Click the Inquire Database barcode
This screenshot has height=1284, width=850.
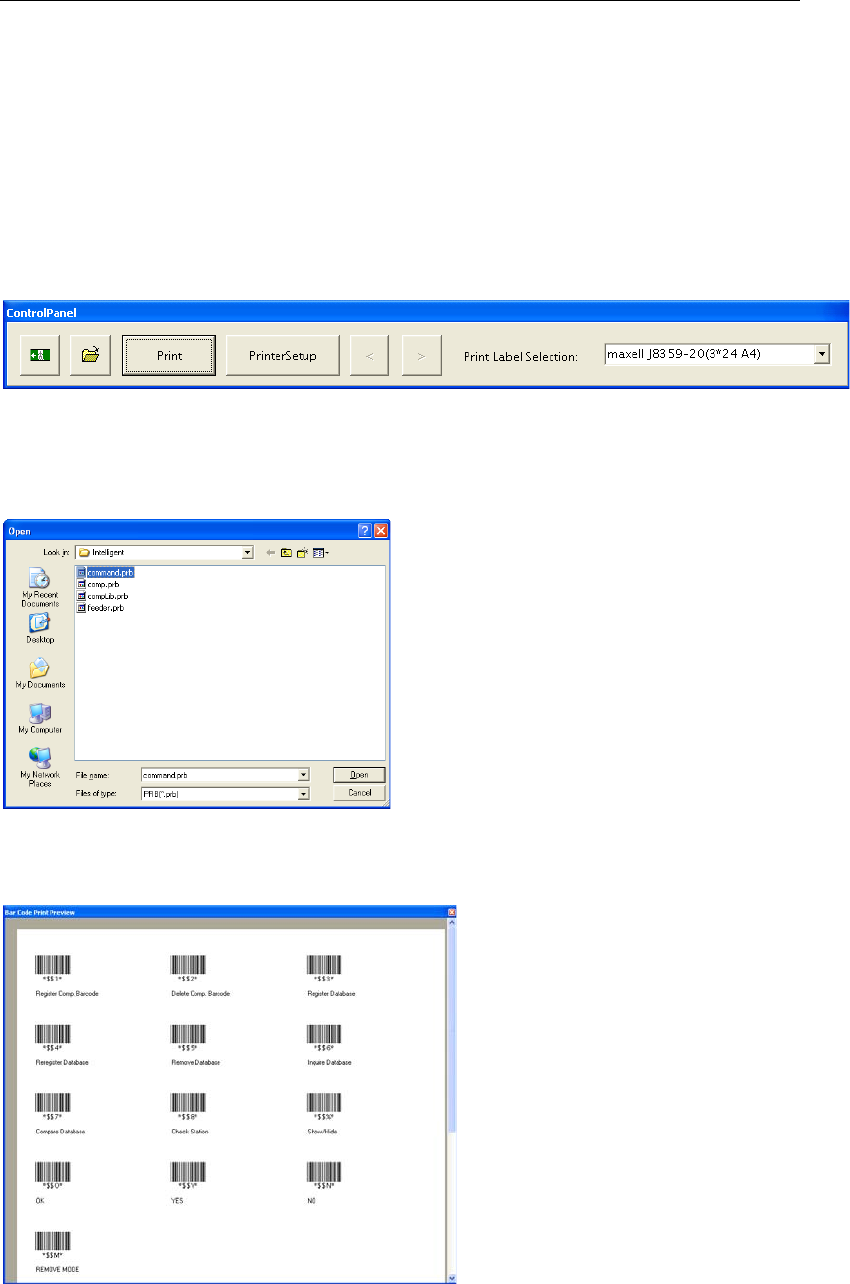[x=324, y=1034]
